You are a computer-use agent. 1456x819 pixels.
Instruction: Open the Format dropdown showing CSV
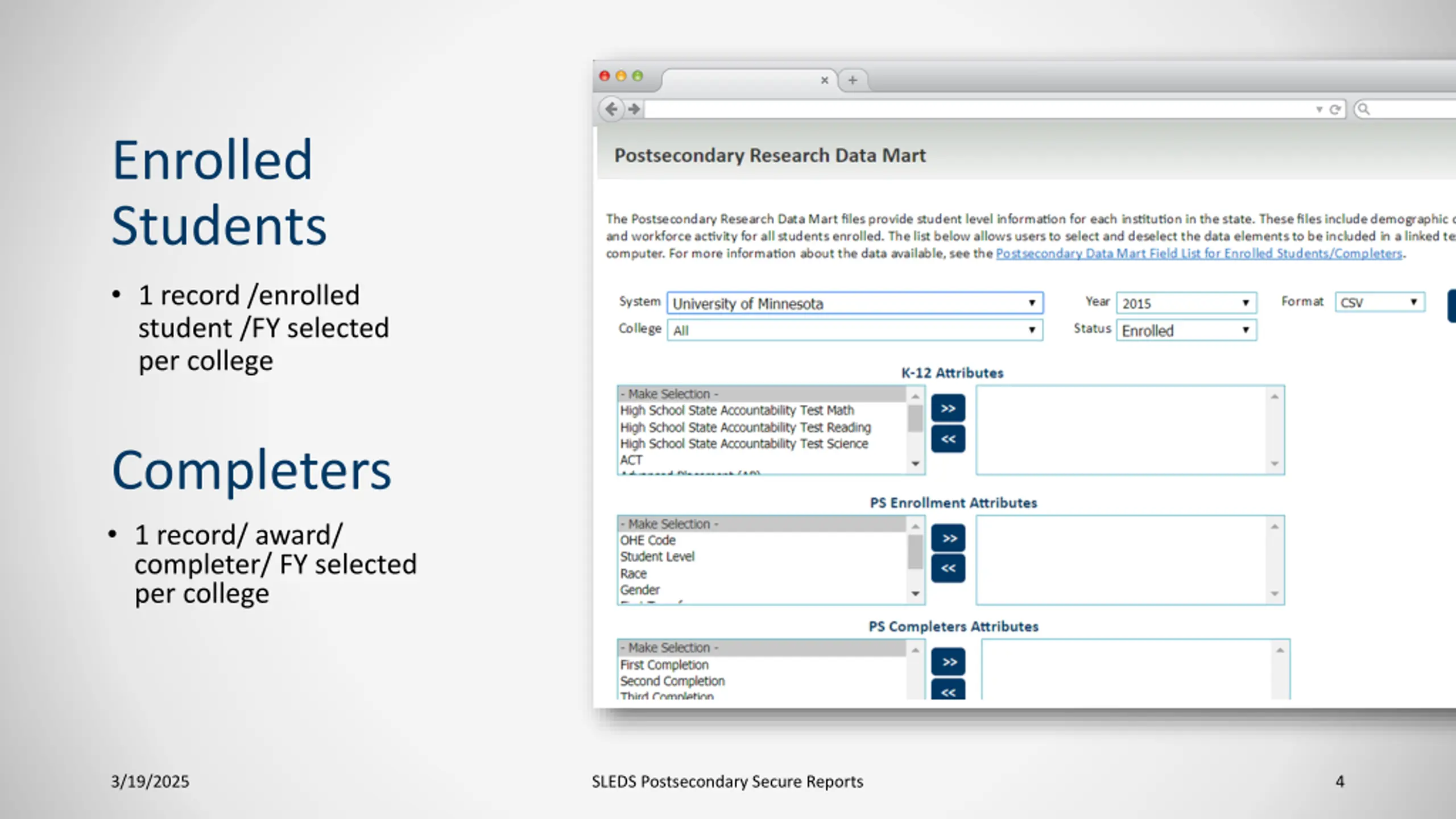point(1380,302)
